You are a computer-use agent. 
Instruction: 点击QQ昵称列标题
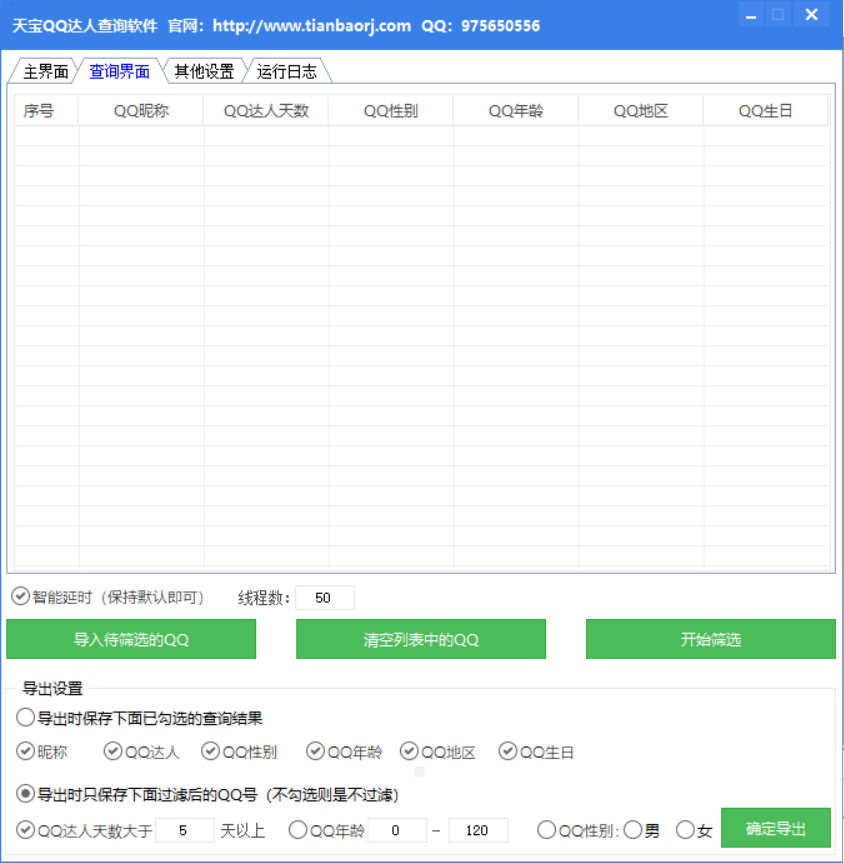[x=141, y=110]
